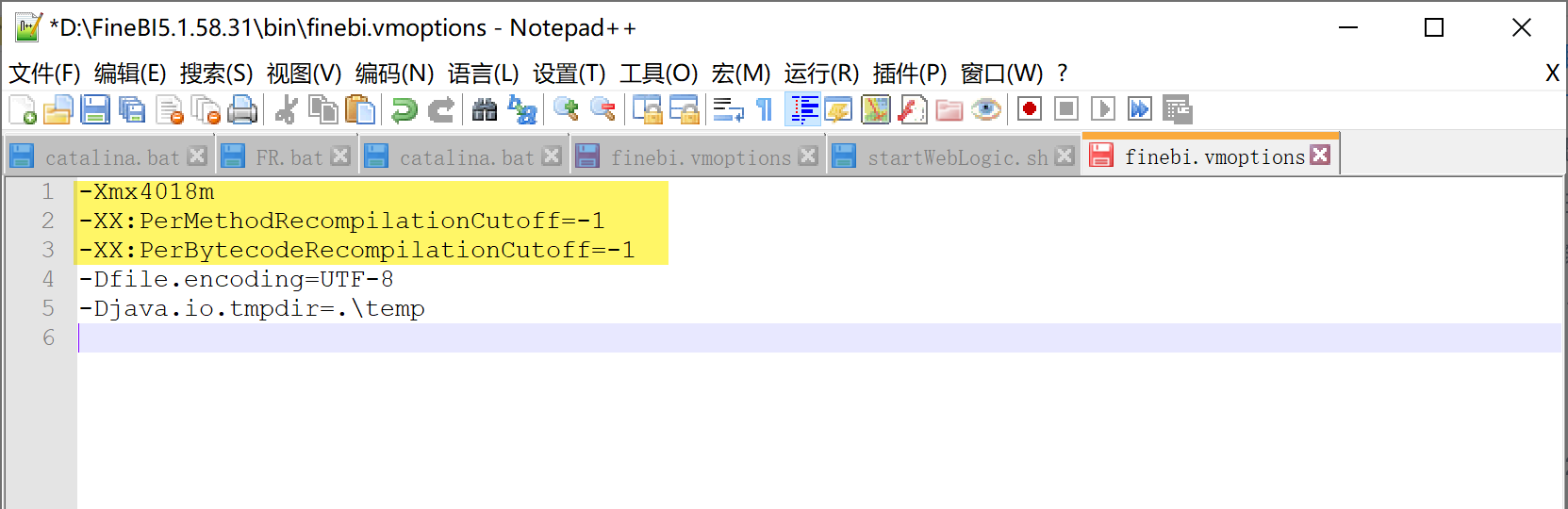Screen dimensions: 1568x509
Task: Open the 视图(V) menu
Action: tap(304, 74)
